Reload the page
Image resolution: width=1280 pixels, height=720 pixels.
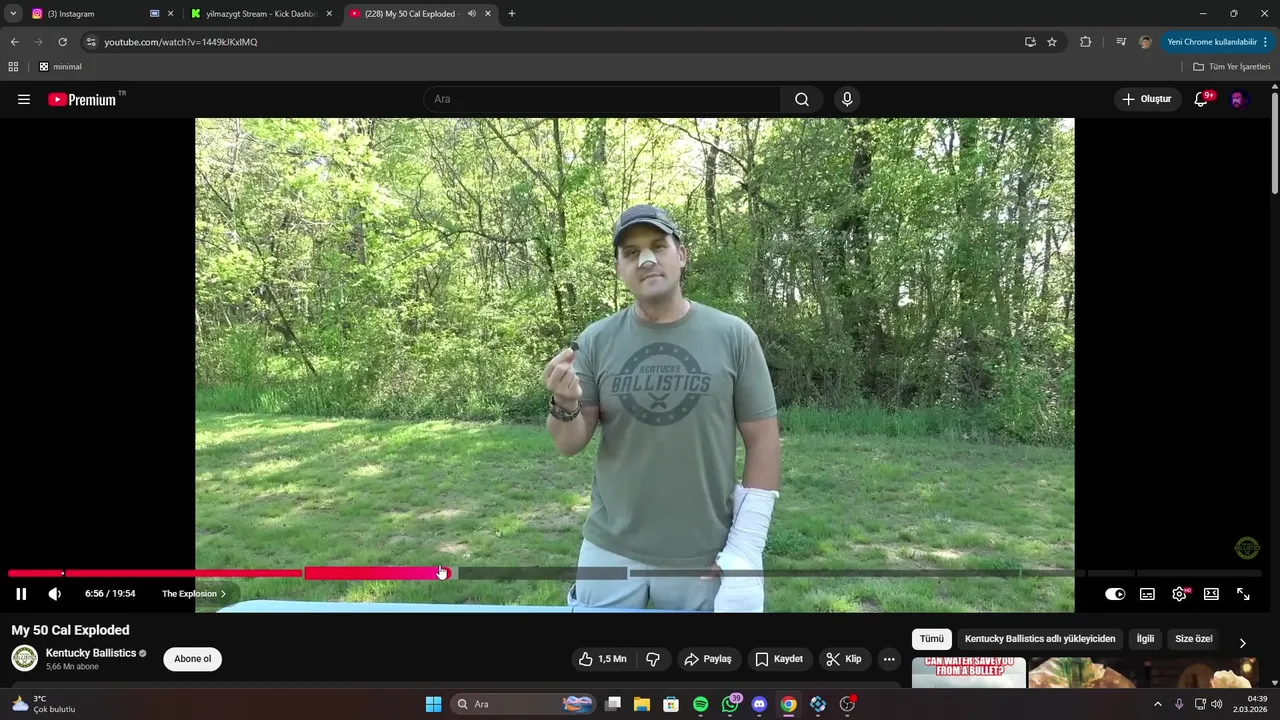(62, 42)
